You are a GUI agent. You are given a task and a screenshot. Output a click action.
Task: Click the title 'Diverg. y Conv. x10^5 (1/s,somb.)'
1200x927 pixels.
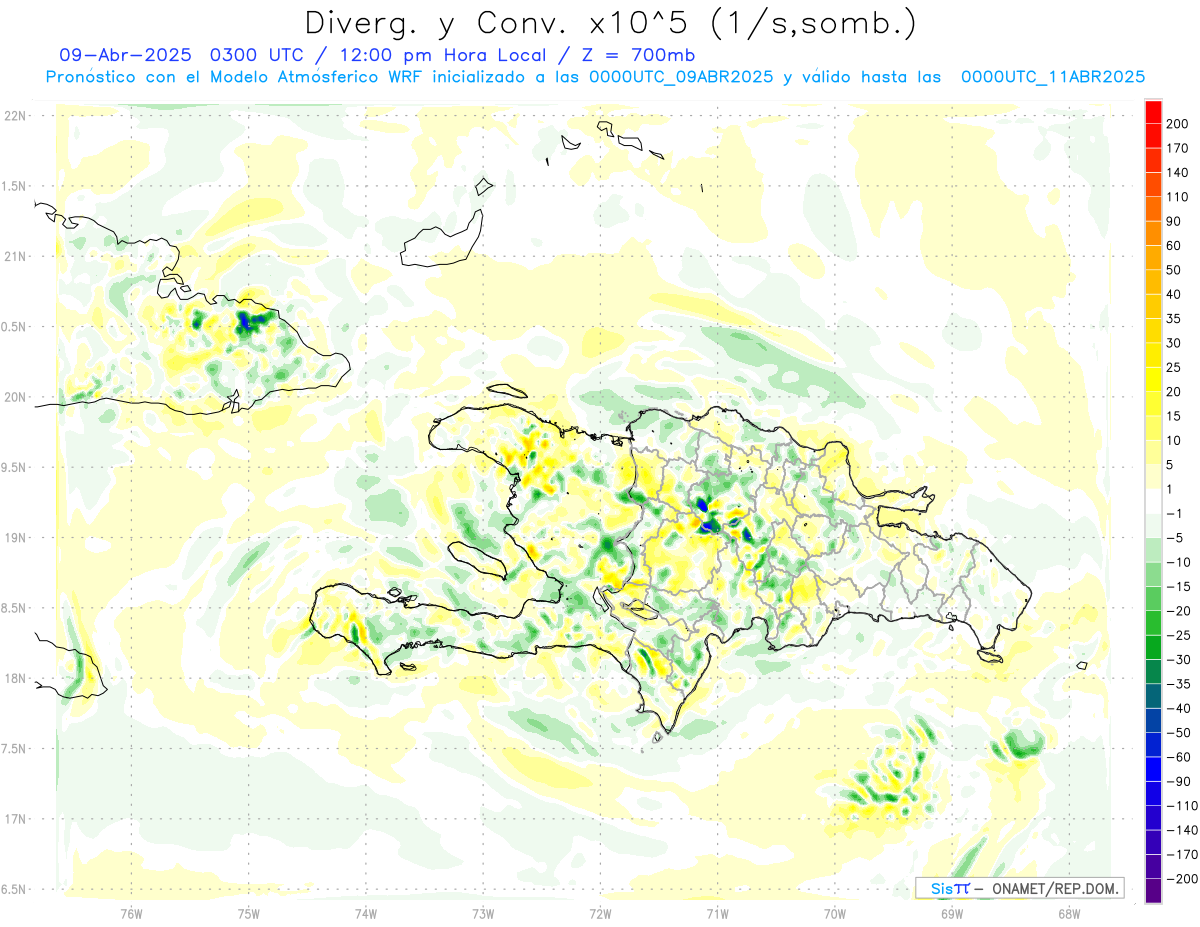(x=610, y=23)
